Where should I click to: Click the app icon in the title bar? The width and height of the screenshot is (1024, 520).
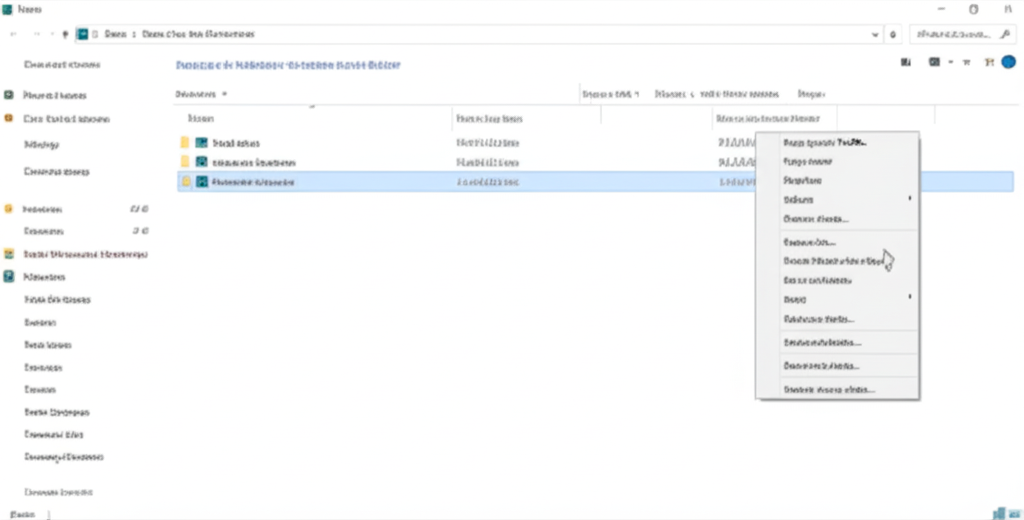8,9
